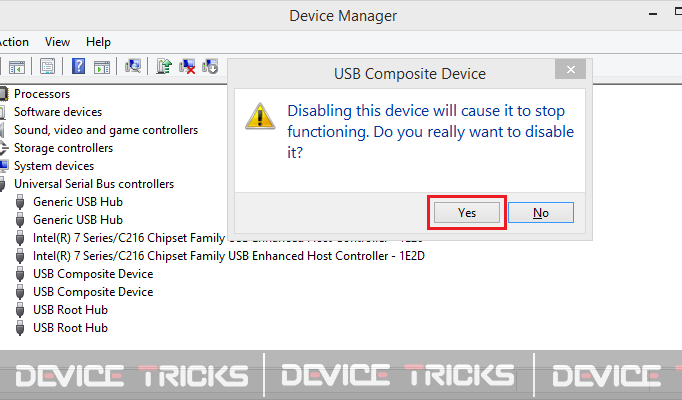This screenshot has width=682, height=400.
Task: Select the Host Controller - 1E2D entry
Action: point(229,256)
